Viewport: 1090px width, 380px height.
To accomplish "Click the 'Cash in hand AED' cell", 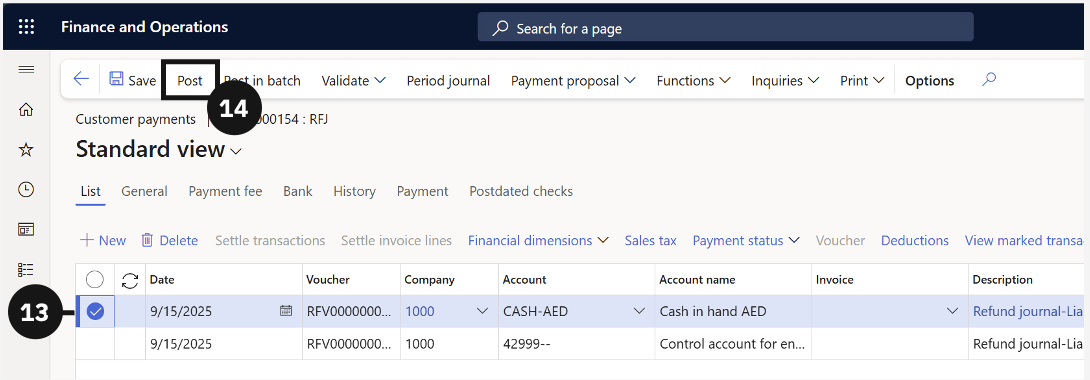I will click(x=733, y=312).
